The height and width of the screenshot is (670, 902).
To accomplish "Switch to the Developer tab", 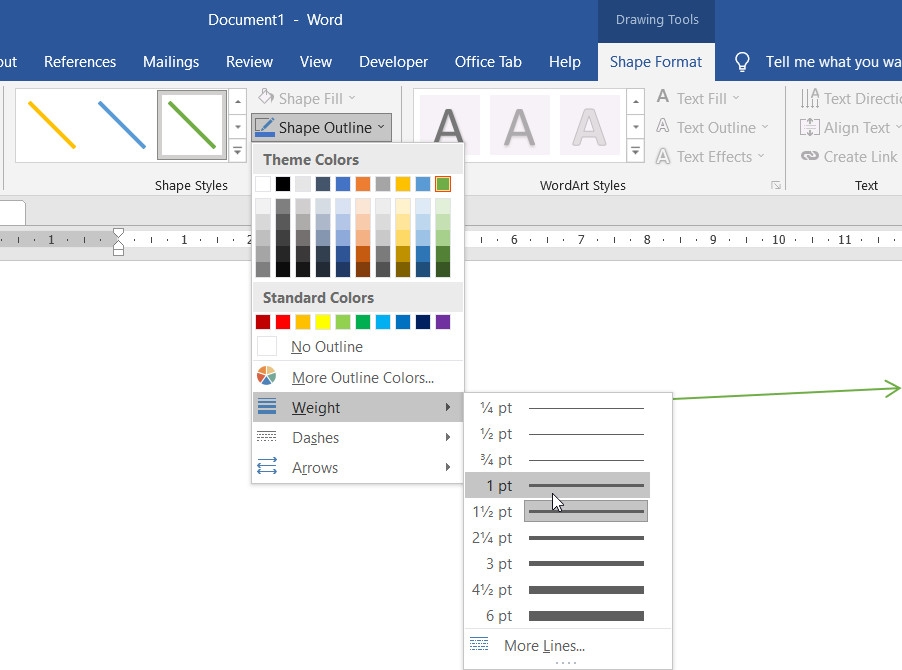I will pyautogui.click(x=393, y=62).
